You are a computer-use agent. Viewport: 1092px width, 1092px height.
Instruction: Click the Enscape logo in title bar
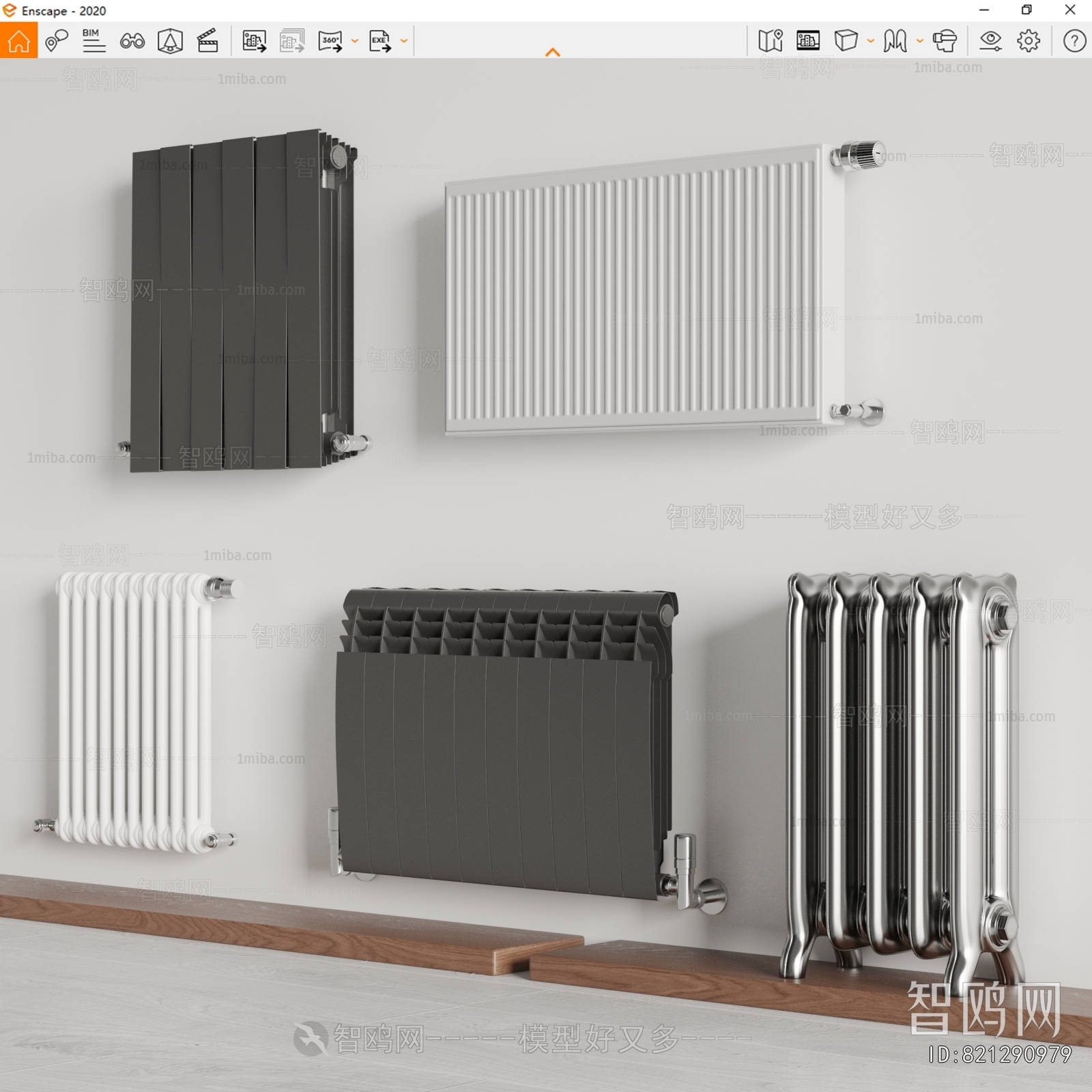(x=10, y=10)
